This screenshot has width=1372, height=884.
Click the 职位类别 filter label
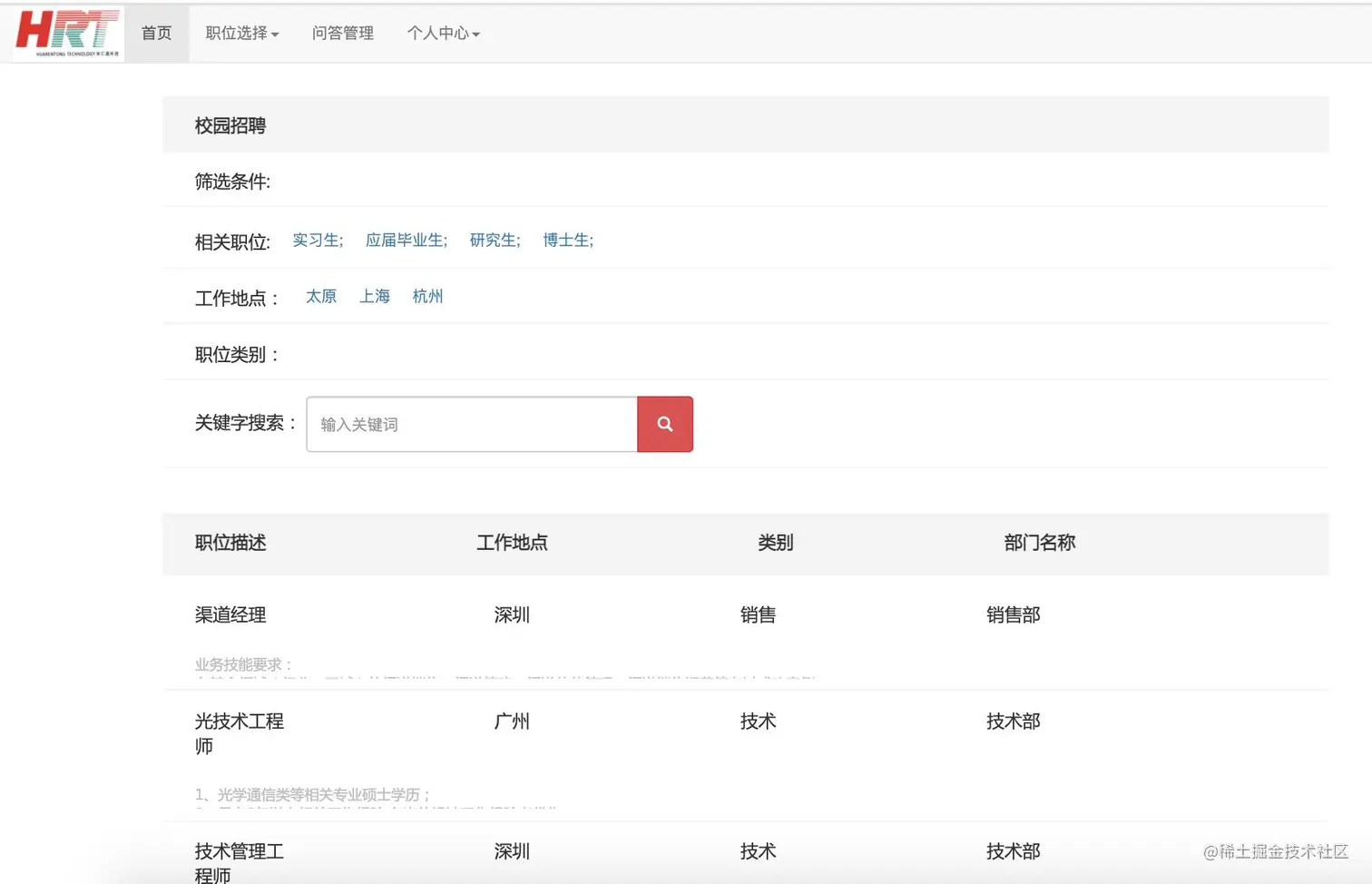(237, 355)
